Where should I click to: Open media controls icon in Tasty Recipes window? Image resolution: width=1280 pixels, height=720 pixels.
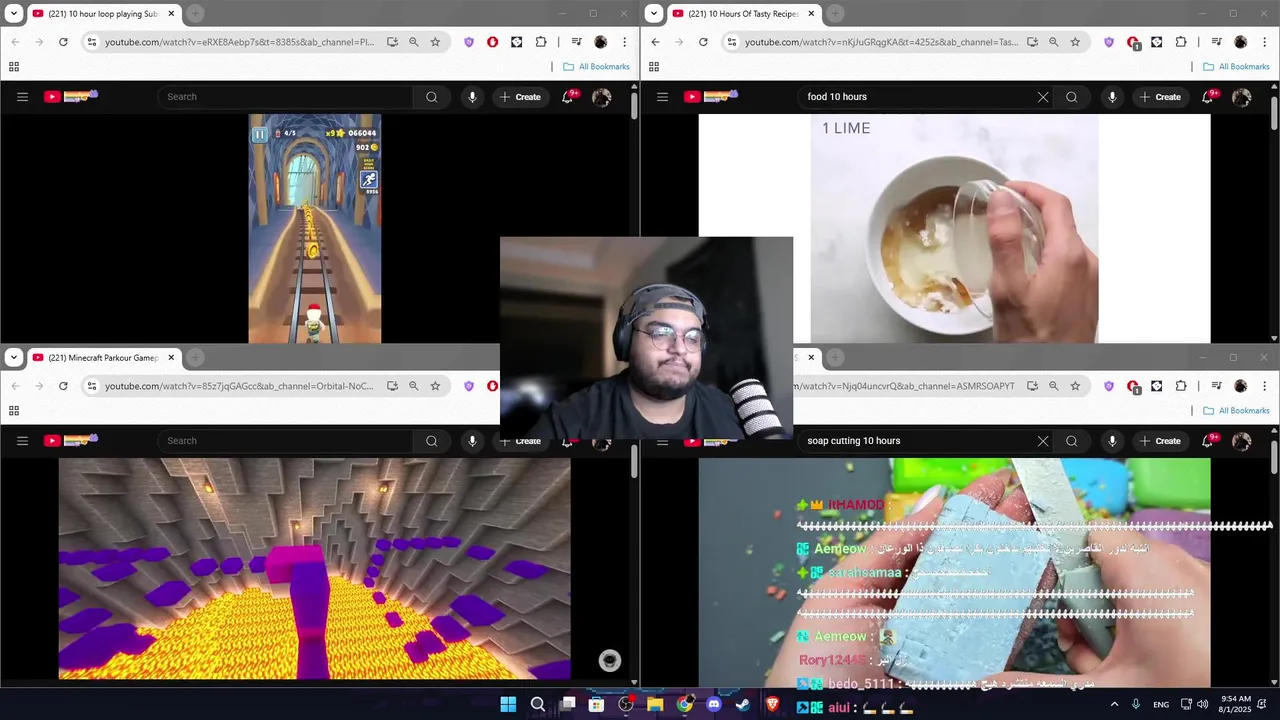1216,42
